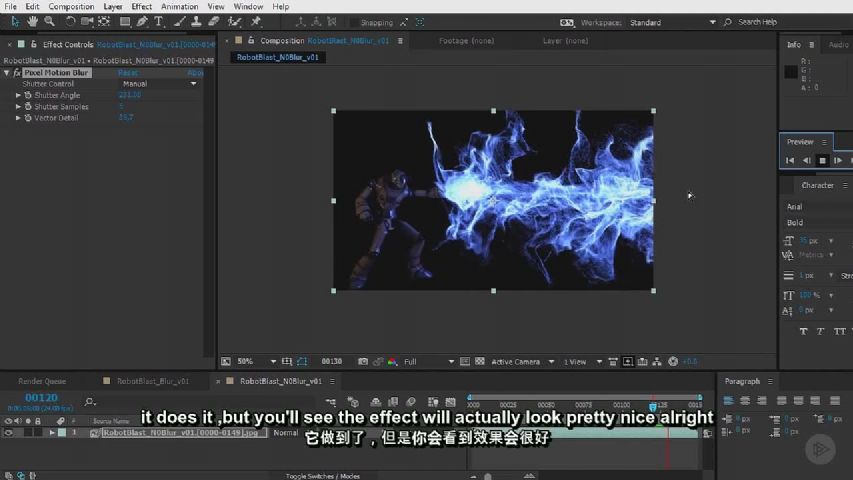
Task: Select the Zoom magnifier tool
Action: [50, 22]
